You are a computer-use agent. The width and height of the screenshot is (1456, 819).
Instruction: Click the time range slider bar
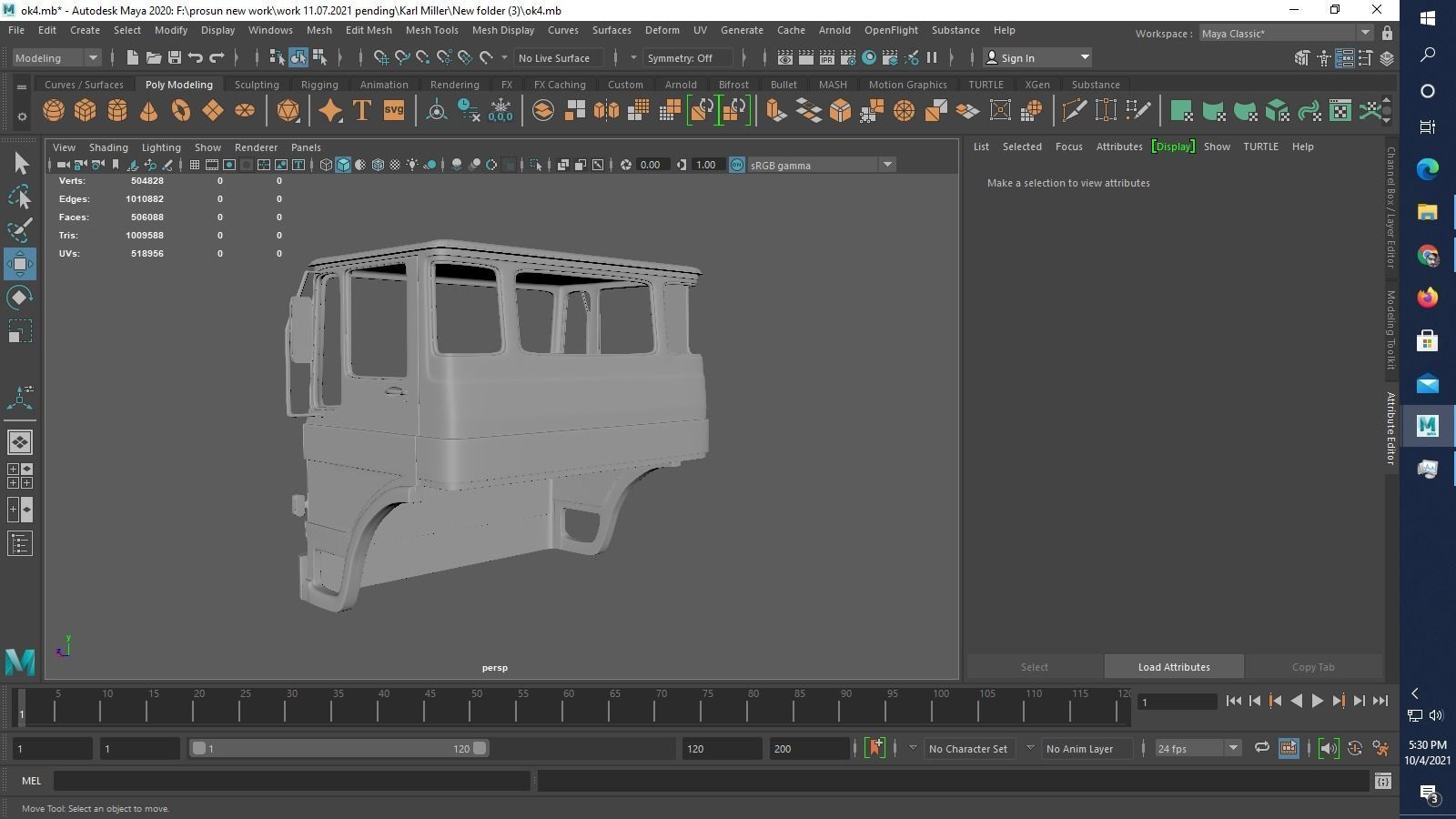(x=339, y=748)
